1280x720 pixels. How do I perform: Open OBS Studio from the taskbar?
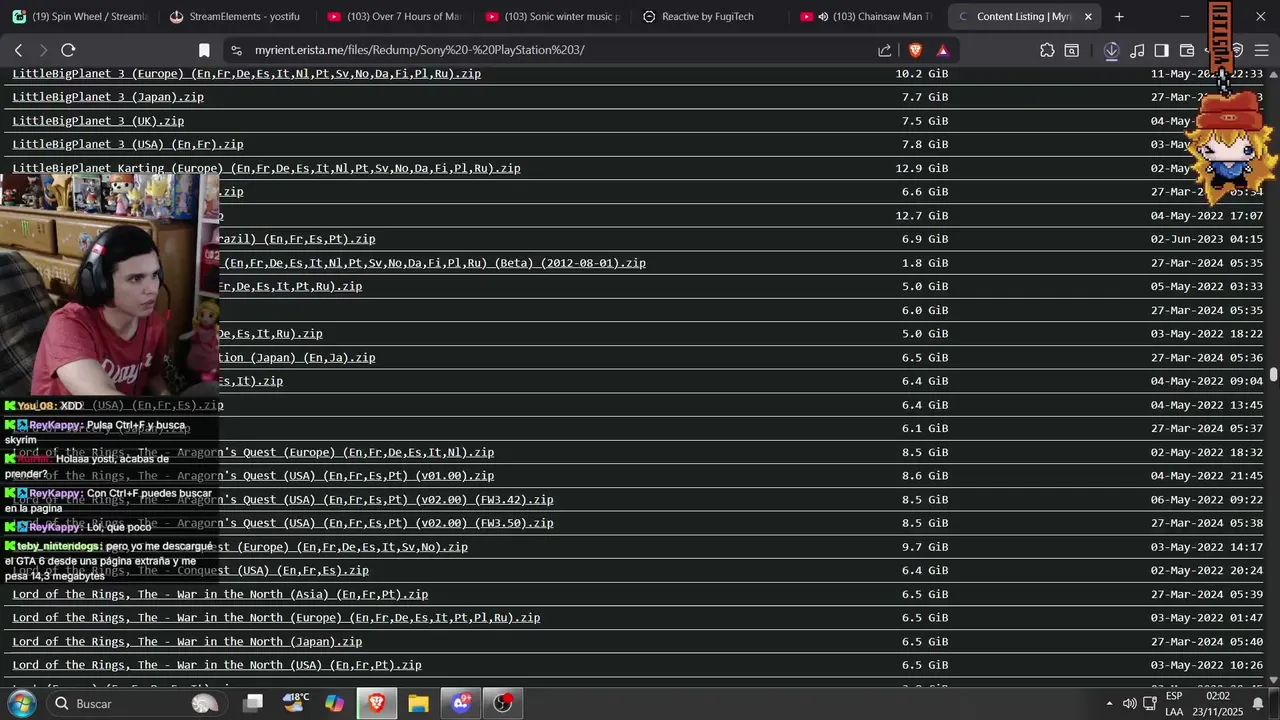click(x=503, y=703)
